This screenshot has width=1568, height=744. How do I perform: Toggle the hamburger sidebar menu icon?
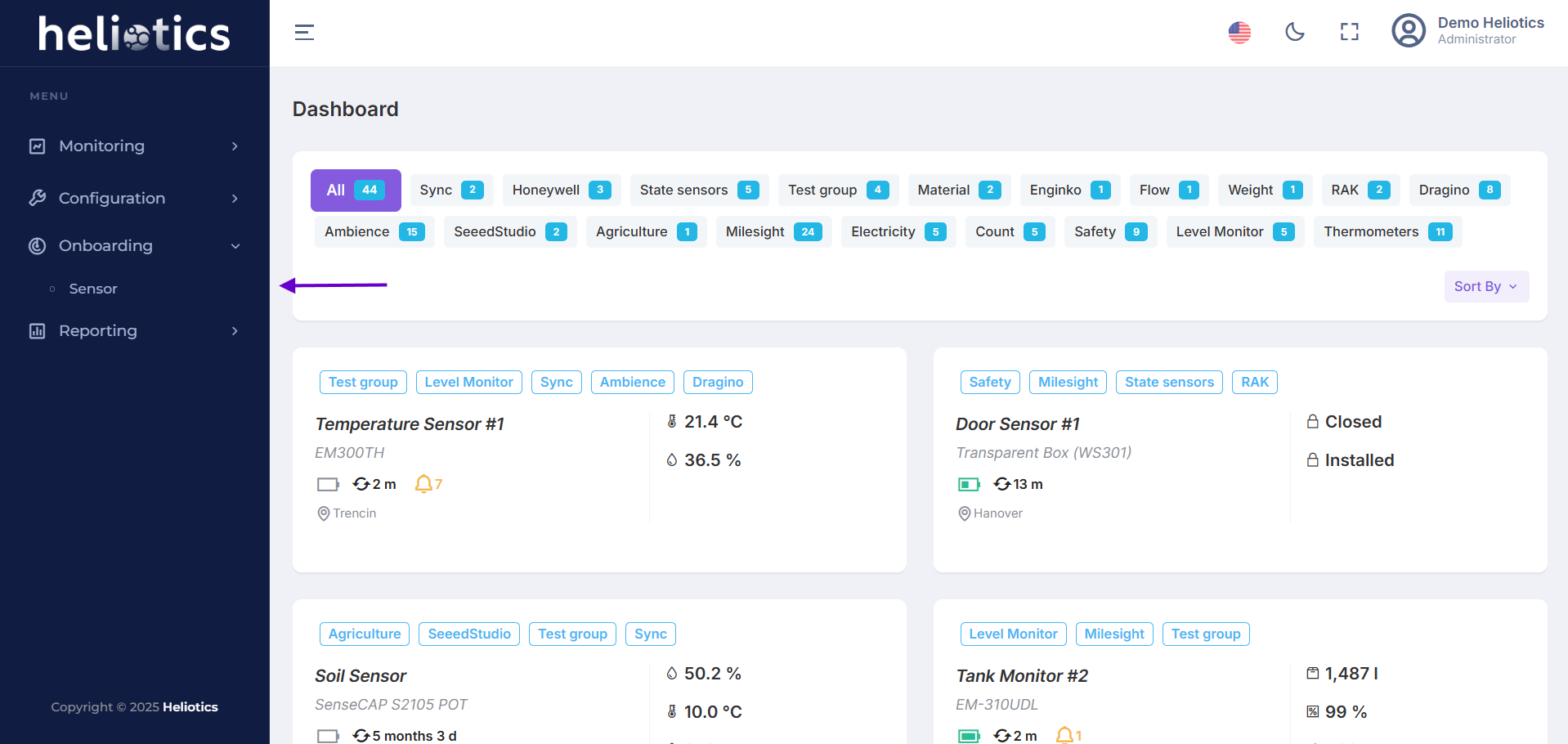[304, 33]
